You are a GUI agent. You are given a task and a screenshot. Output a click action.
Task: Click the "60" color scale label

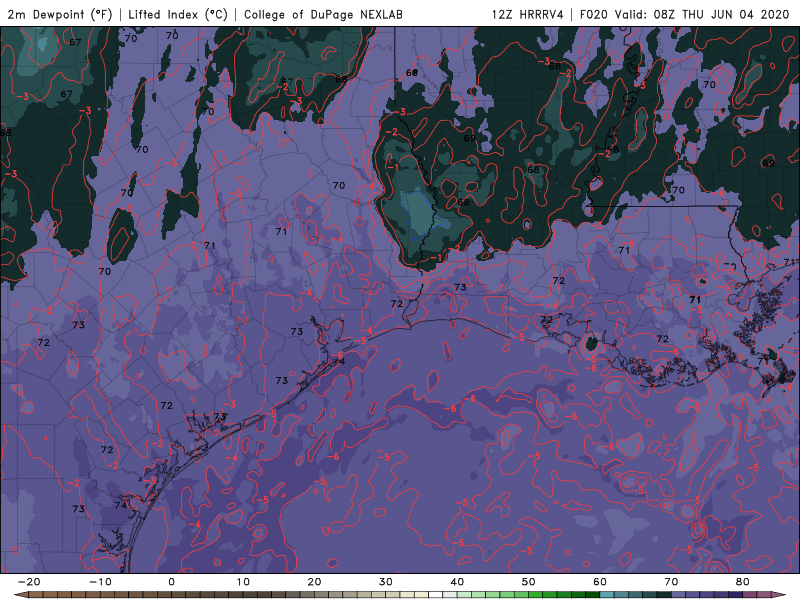600,582
